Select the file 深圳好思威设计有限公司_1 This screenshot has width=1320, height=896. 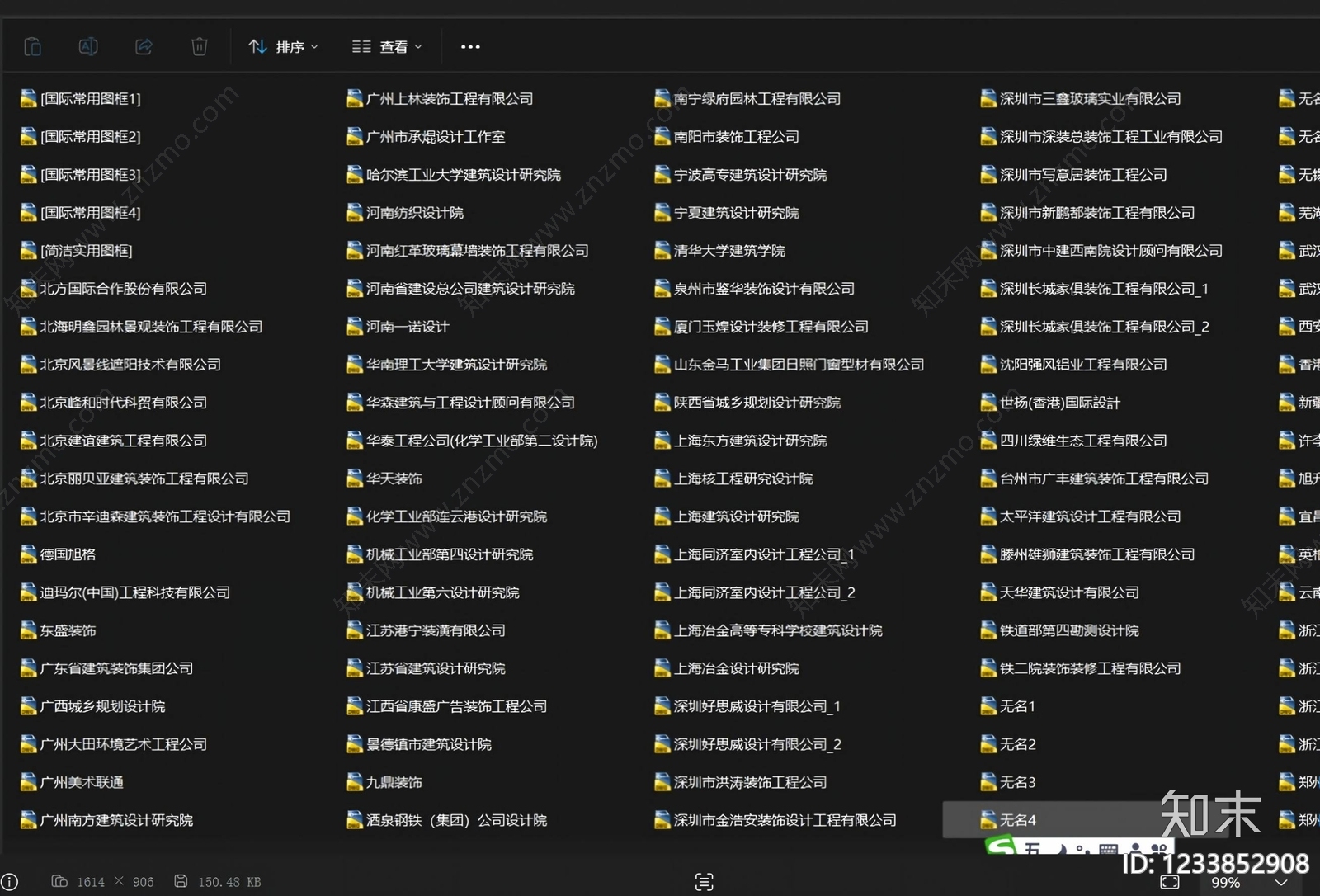tap(747, 706)
